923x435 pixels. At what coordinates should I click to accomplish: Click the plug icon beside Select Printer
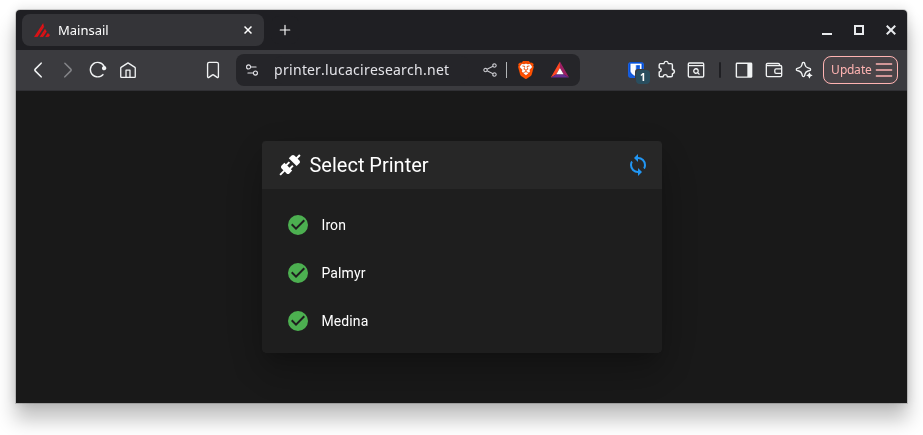coord(290,165)
